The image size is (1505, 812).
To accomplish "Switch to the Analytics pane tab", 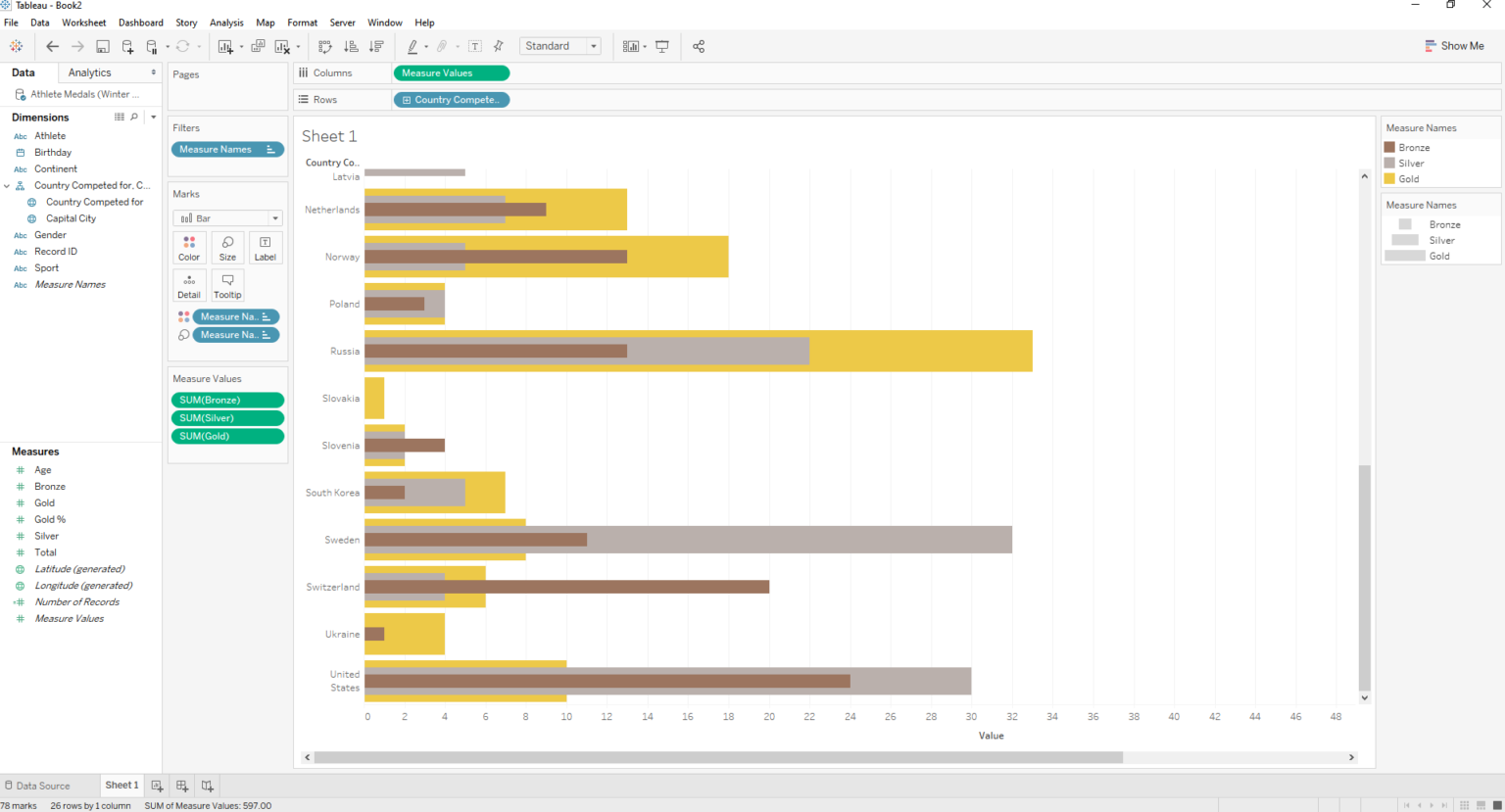I will click(x=90, y=72).
